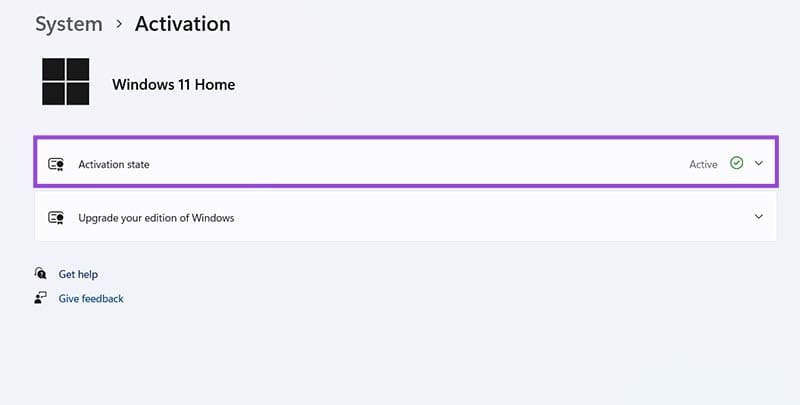Image resolution: width=800 pixels, height=405 pixels.
Task: Click the Give feedback person icon
Action: pyautogui.click(x=41, y=298)
